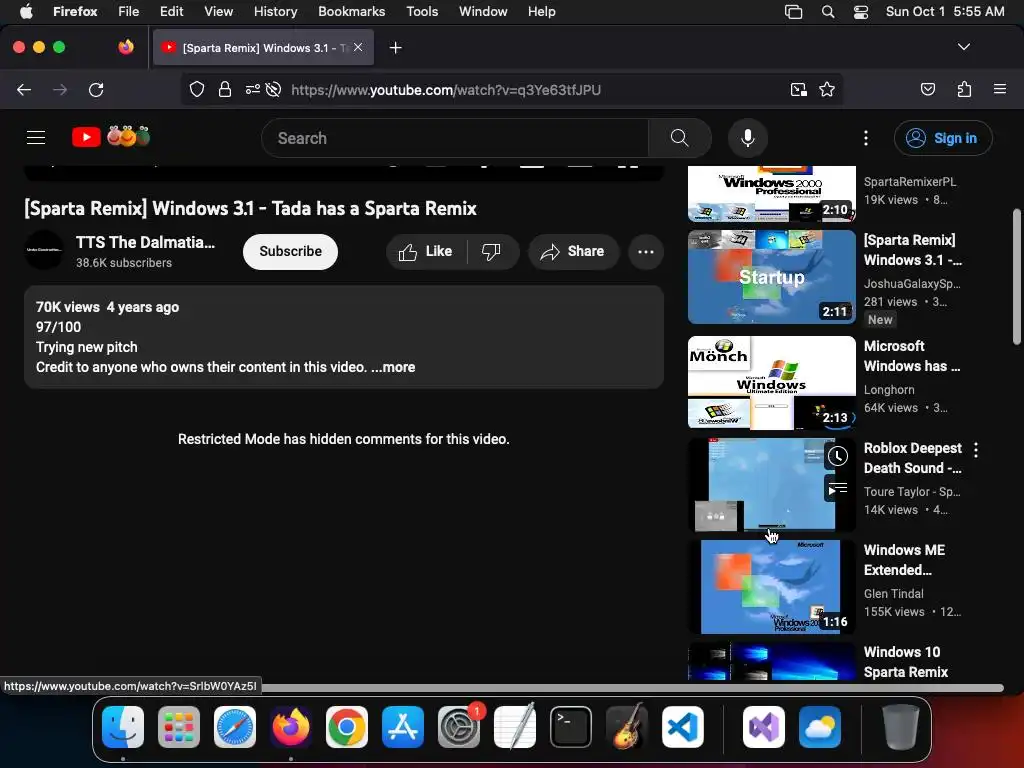The height and width of the screenshot is (768, 1024).
Task: Open Glen Tindal channel name
Action: (893, 594)
